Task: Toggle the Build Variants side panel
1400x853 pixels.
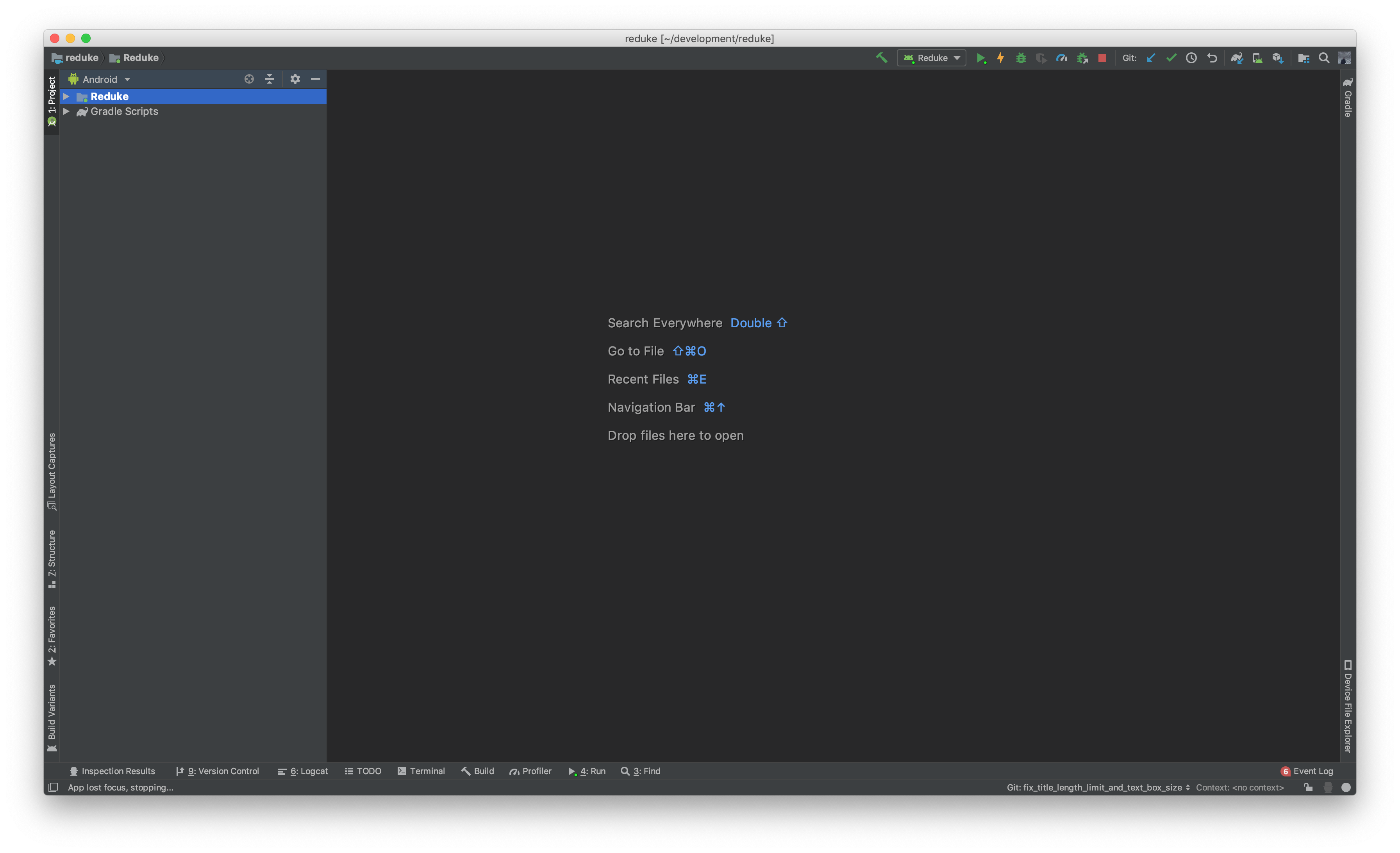Action: 52,717
